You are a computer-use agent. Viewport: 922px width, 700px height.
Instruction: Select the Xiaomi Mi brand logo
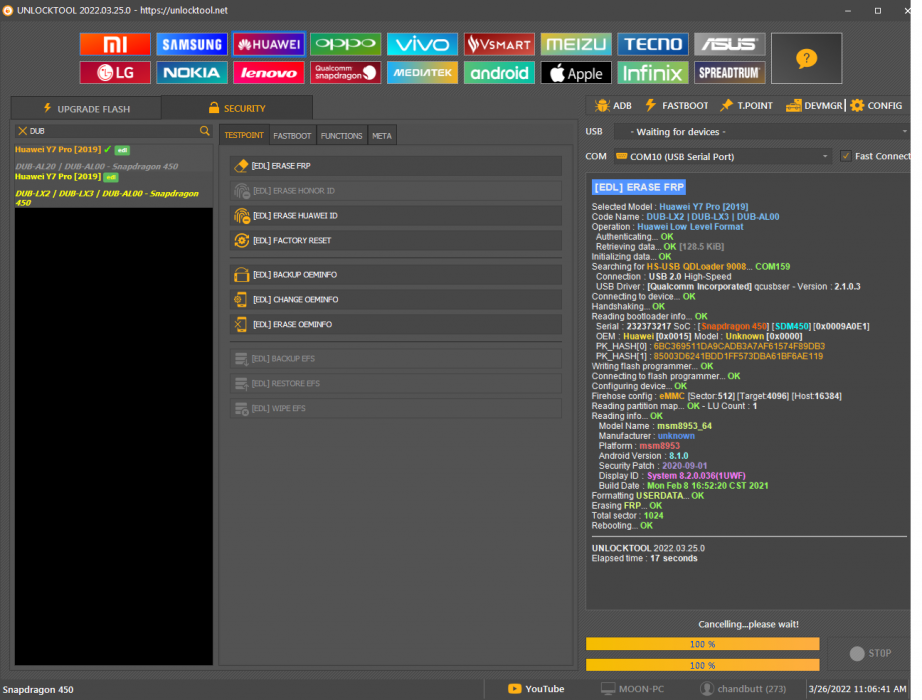(115, 44)
